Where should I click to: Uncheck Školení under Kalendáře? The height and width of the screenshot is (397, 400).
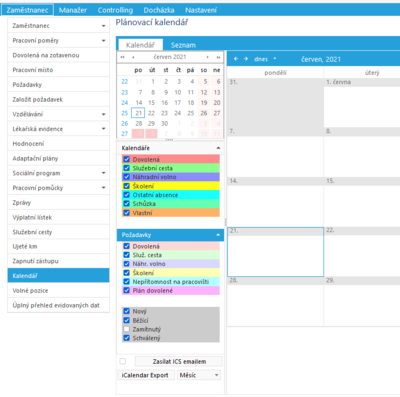127,186
